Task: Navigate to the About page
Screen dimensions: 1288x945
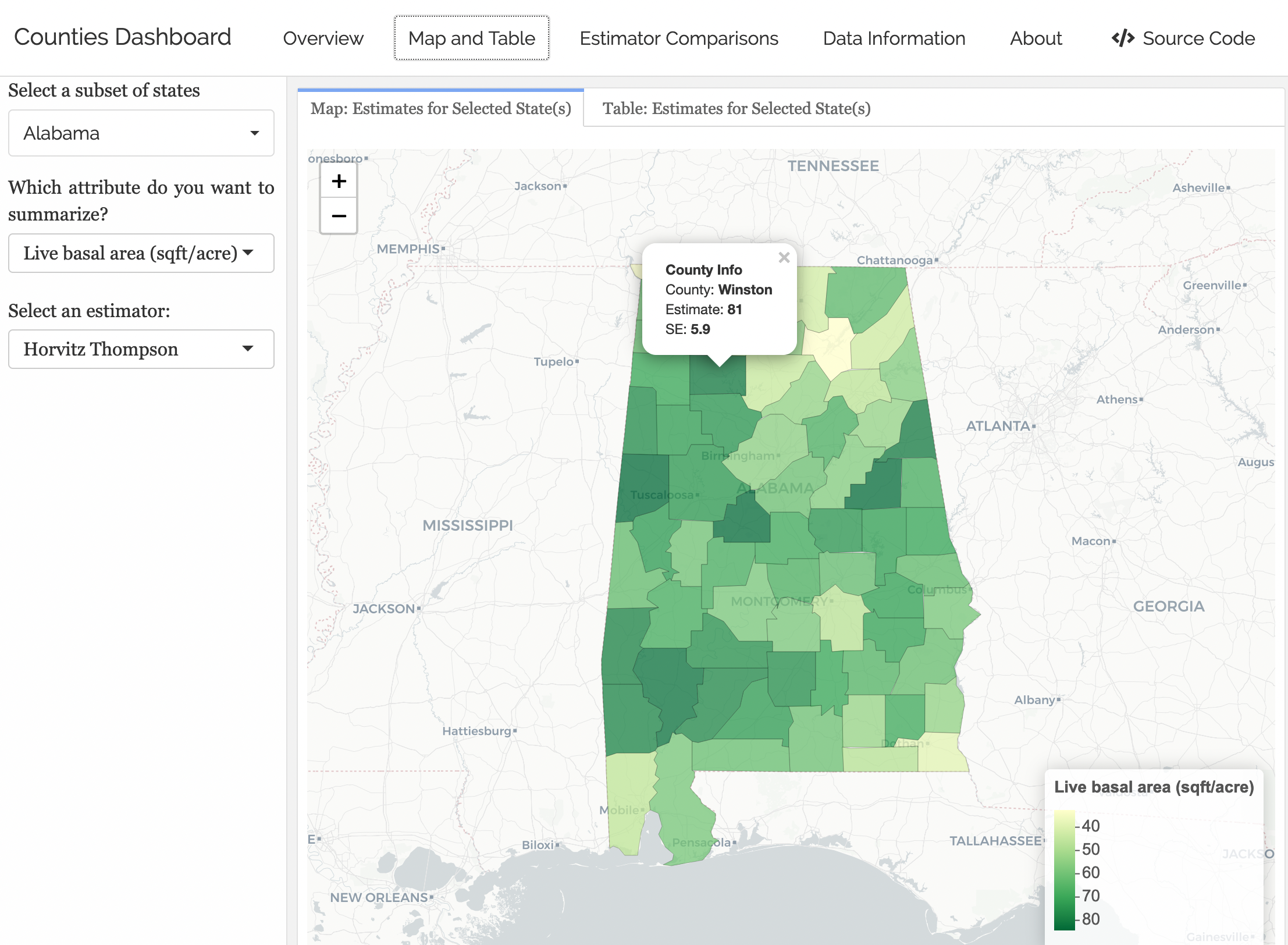Action: [1036, 38]
